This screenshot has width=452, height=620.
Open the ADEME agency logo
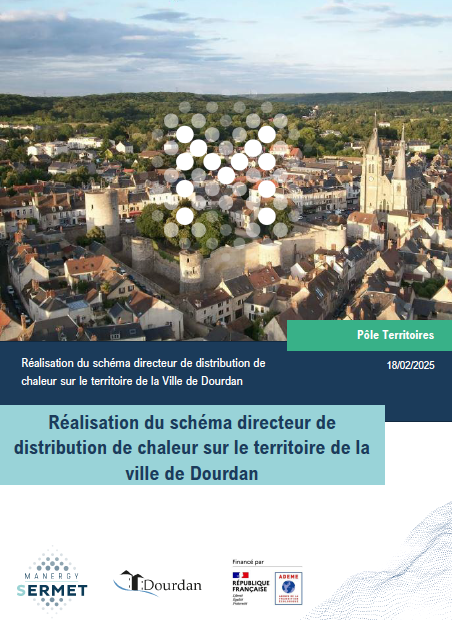point(288,588)
